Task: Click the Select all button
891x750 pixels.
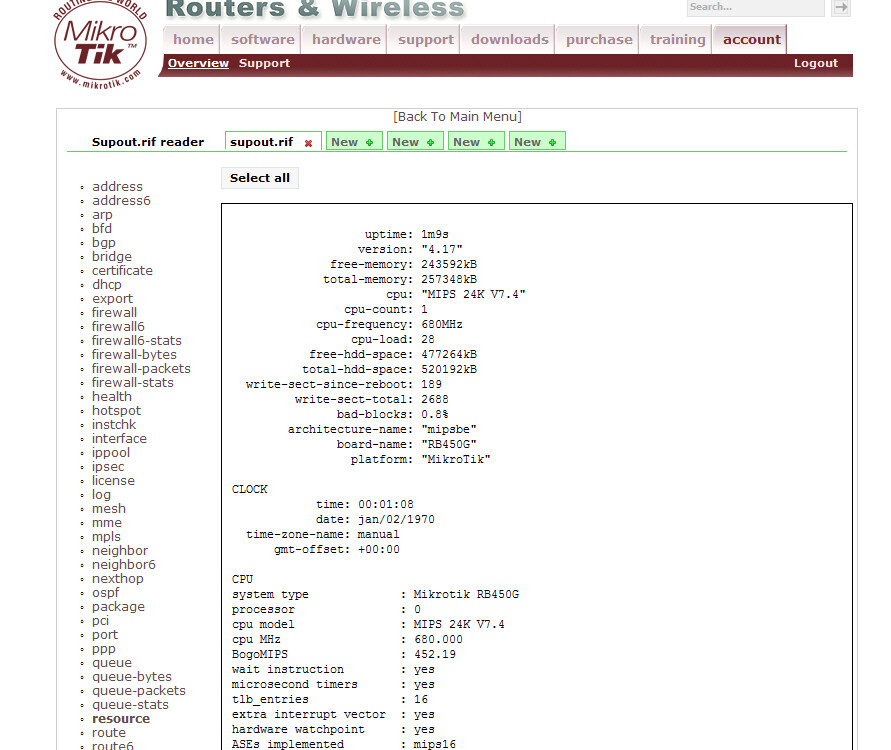Action: click(260, 178)
